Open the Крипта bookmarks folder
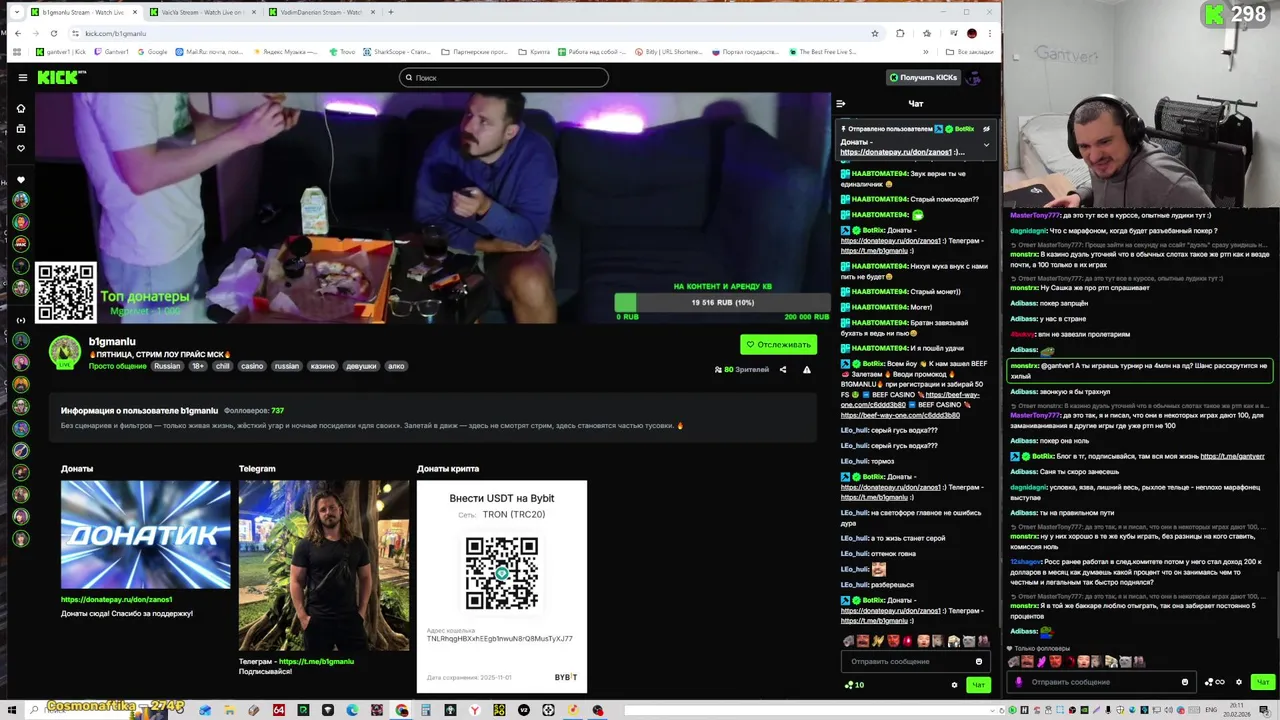Screen dimensions: 1280x720 click(534, 51)
